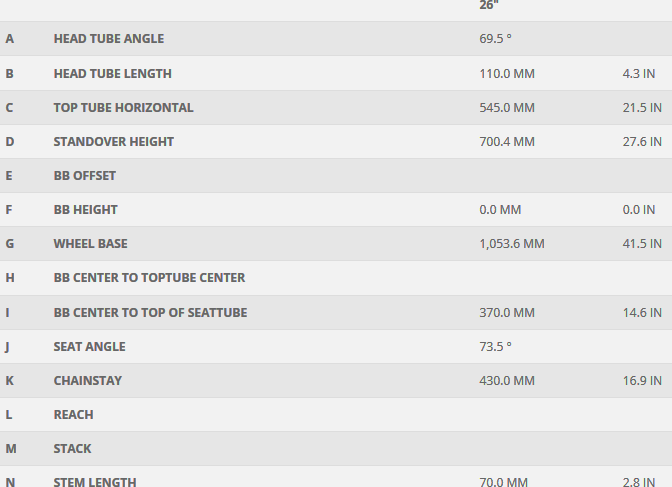Click the 430.0 MM chainstay value
This screenshot has height=487, width=672.
[507, 380]
